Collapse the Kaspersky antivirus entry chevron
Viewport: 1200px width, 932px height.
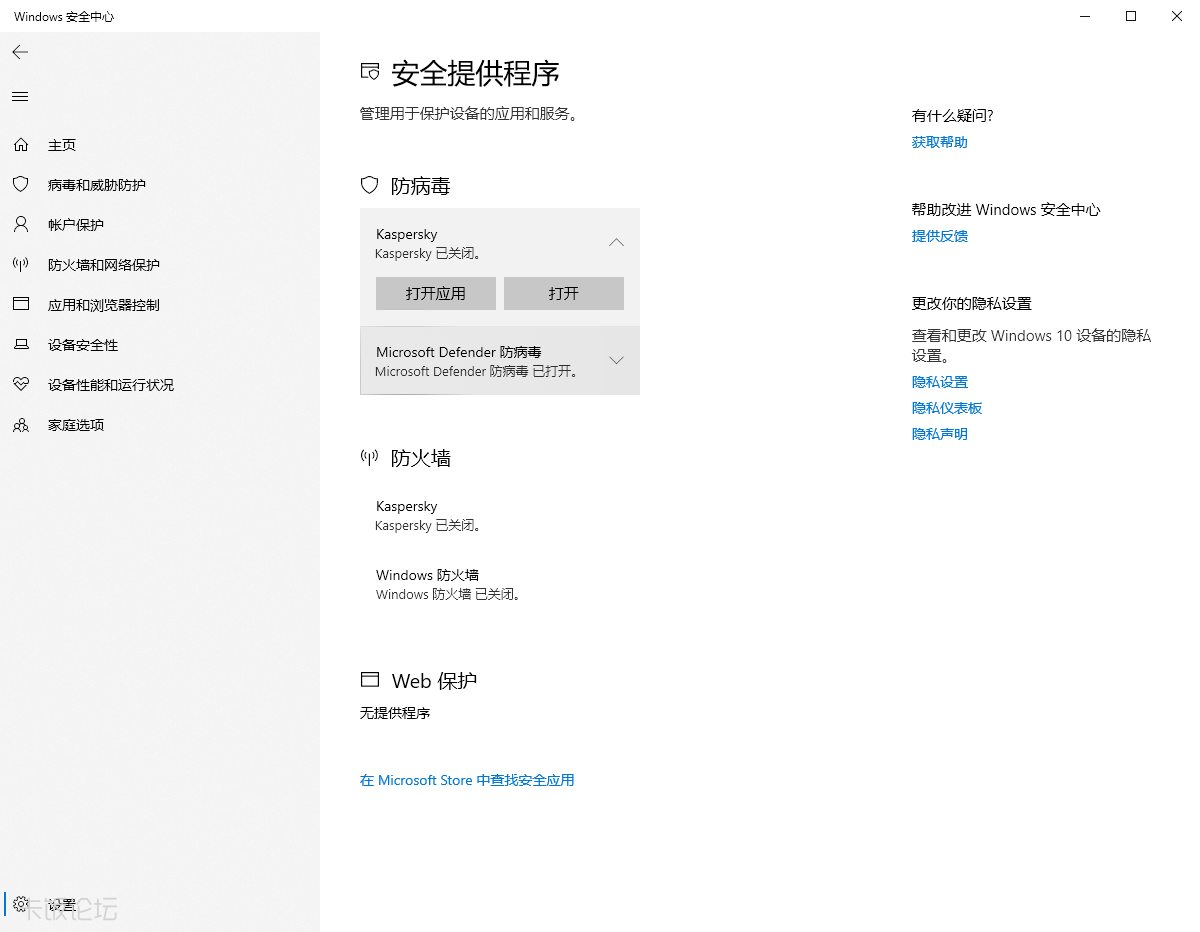[x=616, y=242]
